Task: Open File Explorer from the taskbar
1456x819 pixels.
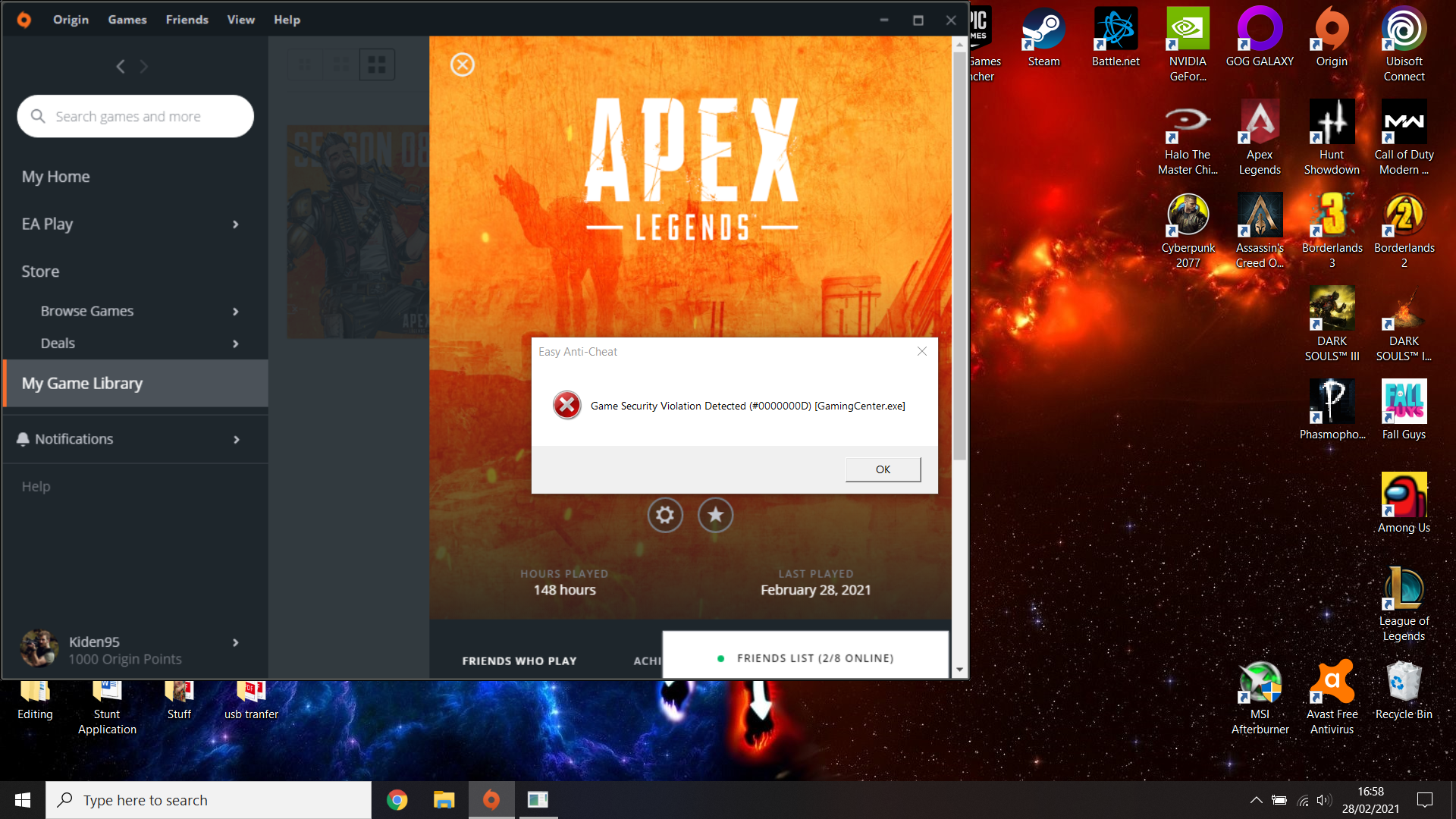Action: 444,800
